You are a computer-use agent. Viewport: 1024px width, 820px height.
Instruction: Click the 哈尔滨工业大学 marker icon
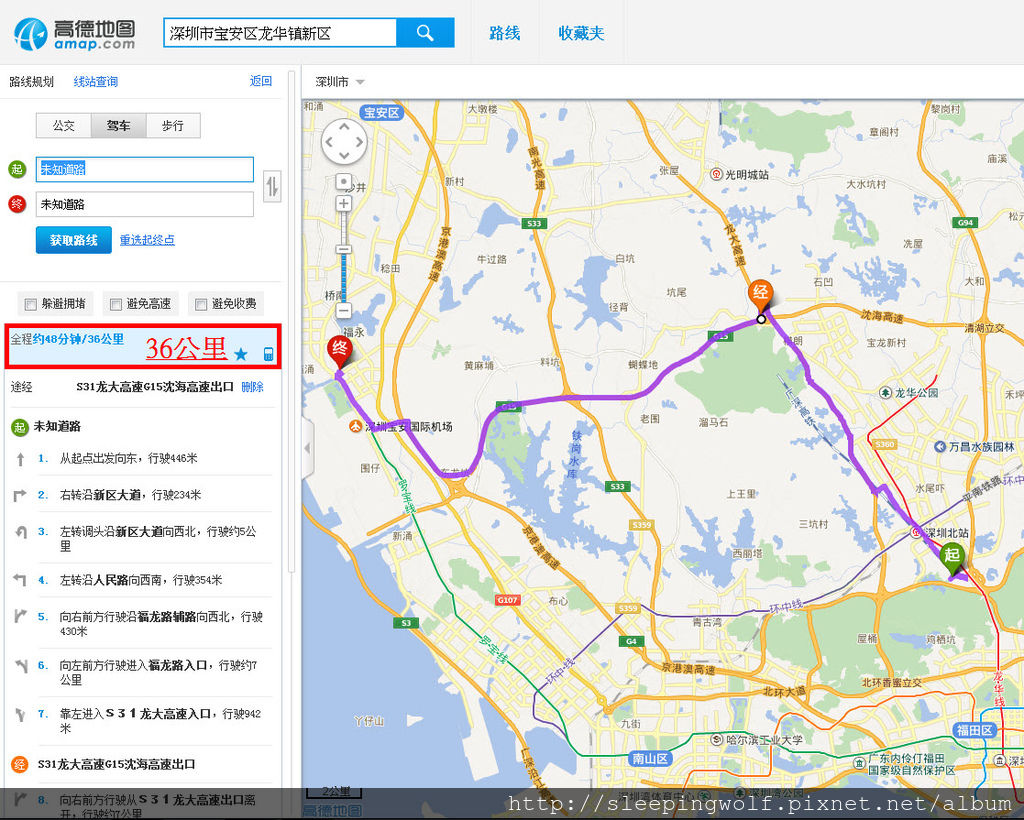point(718,740)
